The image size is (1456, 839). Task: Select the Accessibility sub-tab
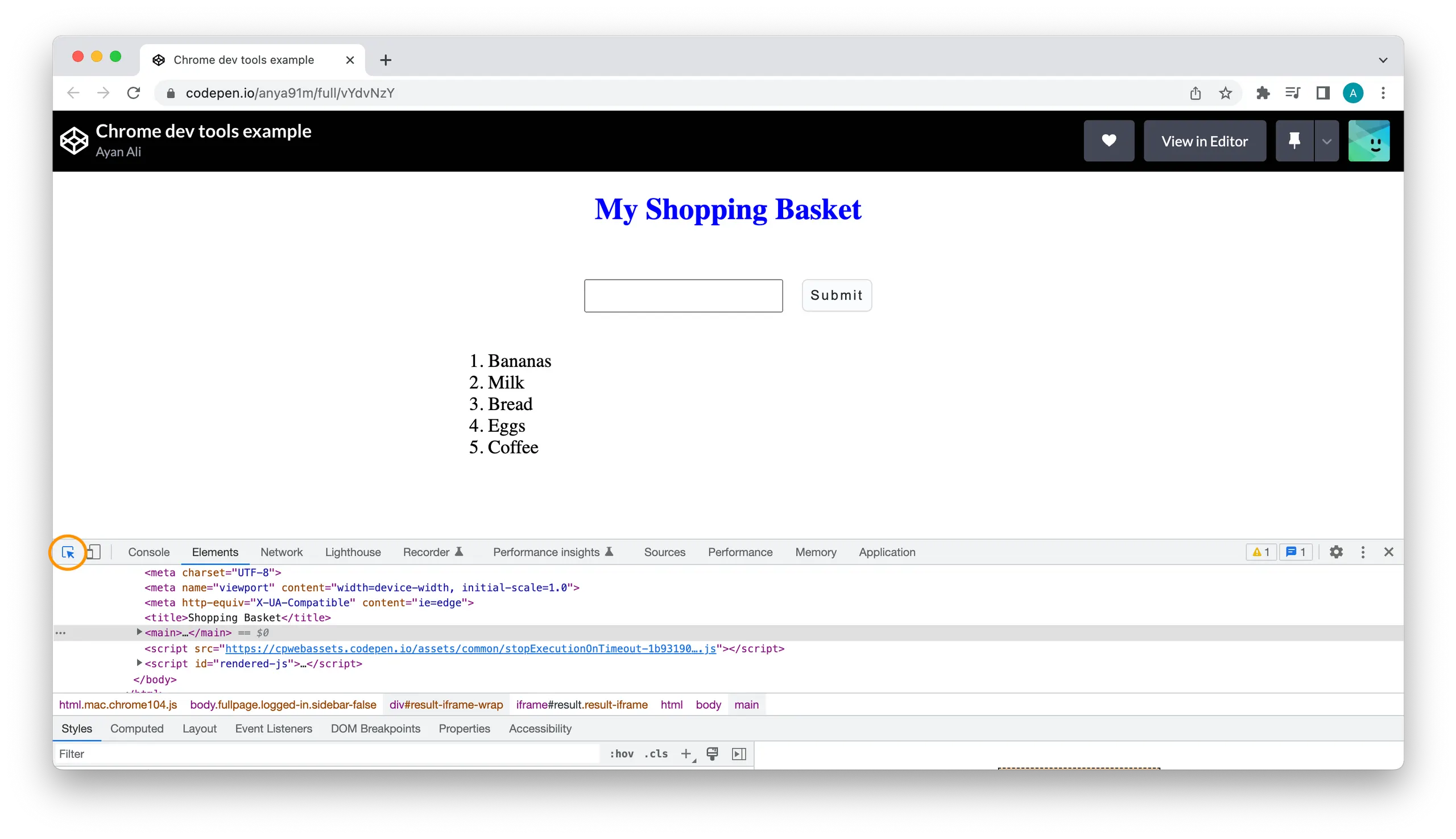pos(541,728)
